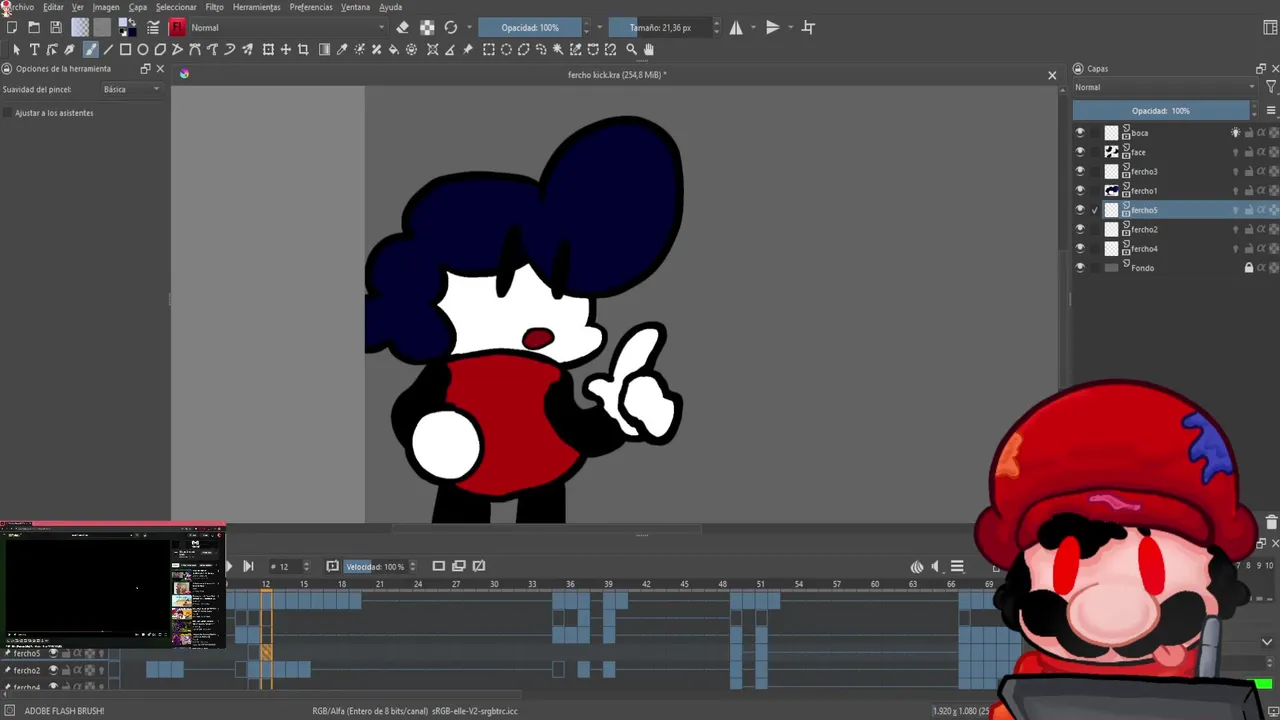
Task: Open the Capas layer filter menu
Action: point(1271,87)
